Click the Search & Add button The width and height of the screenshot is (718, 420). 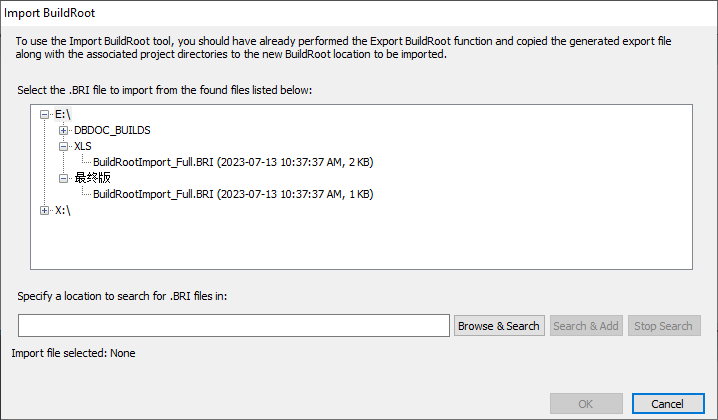pyautogui.click(x=586, y=326)
